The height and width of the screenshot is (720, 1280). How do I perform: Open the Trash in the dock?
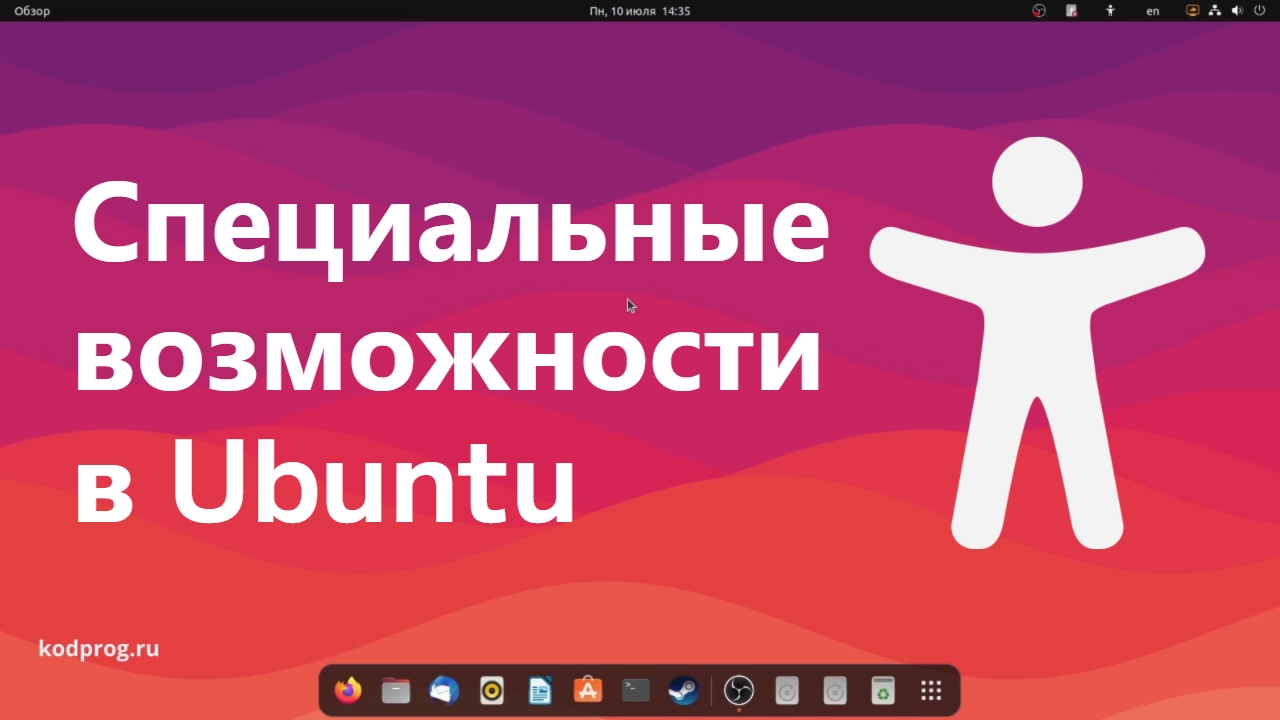883,690
